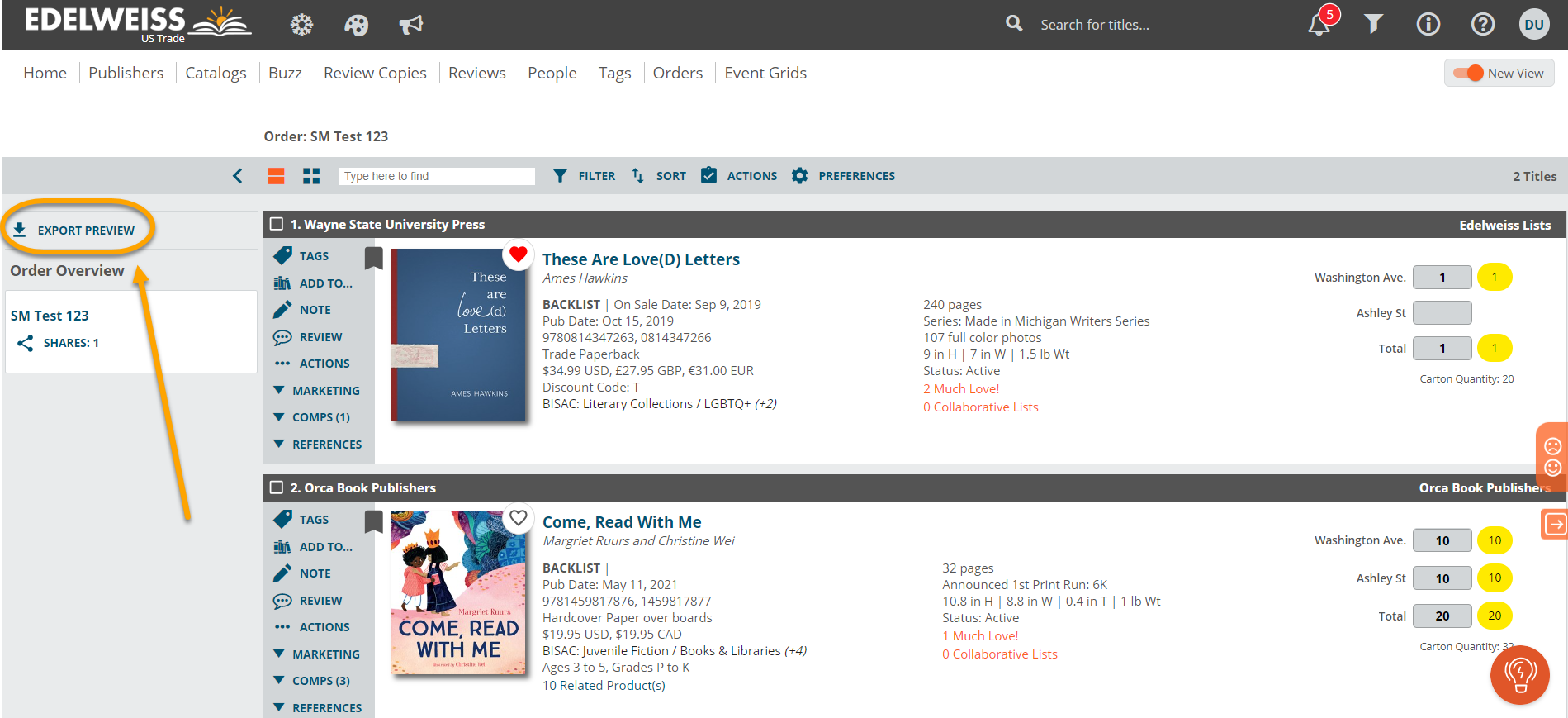This screenshot has height=718, width=1568.
Task: Open Buzz section
Action: click(x=285, y=73)
